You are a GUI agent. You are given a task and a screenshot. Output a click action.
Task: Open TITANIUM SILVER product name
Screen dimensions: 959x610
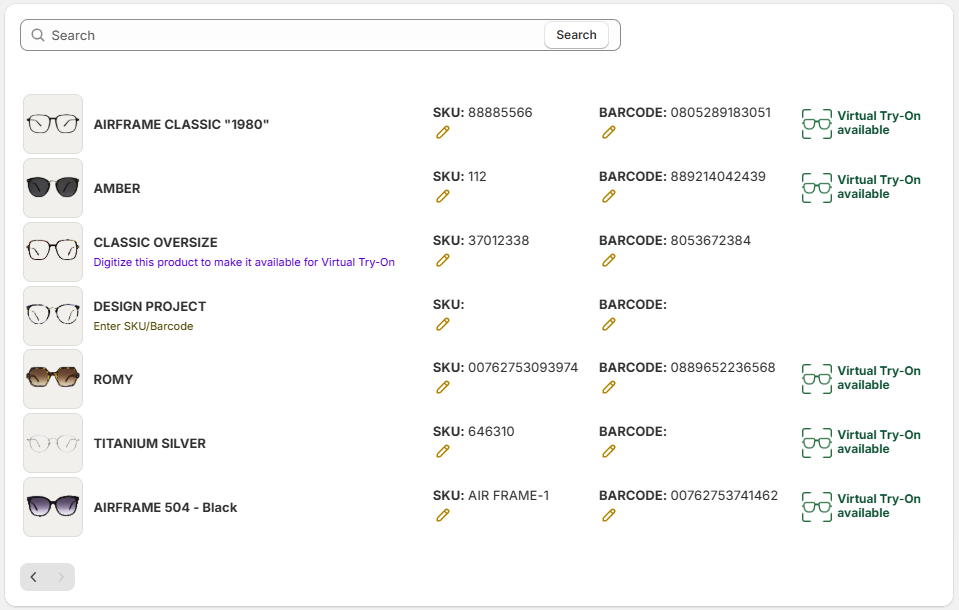(149, 443)
